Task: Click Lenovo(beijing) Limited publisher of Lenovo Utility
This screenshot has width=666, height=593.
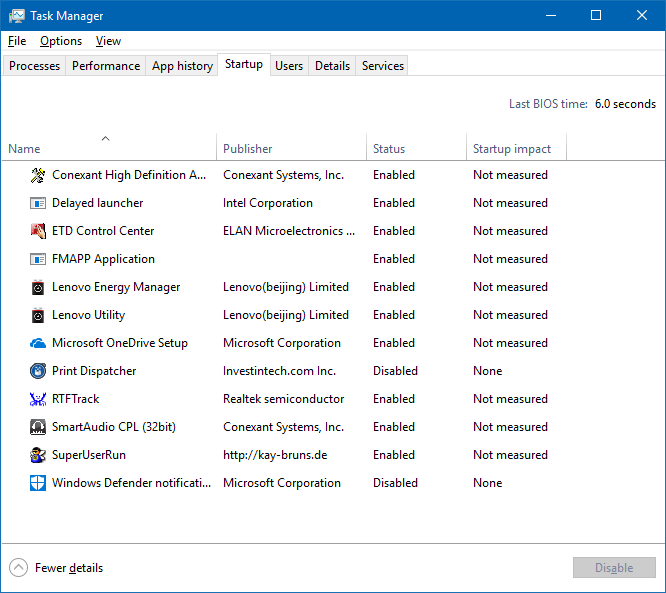Action: pos(286,315)
